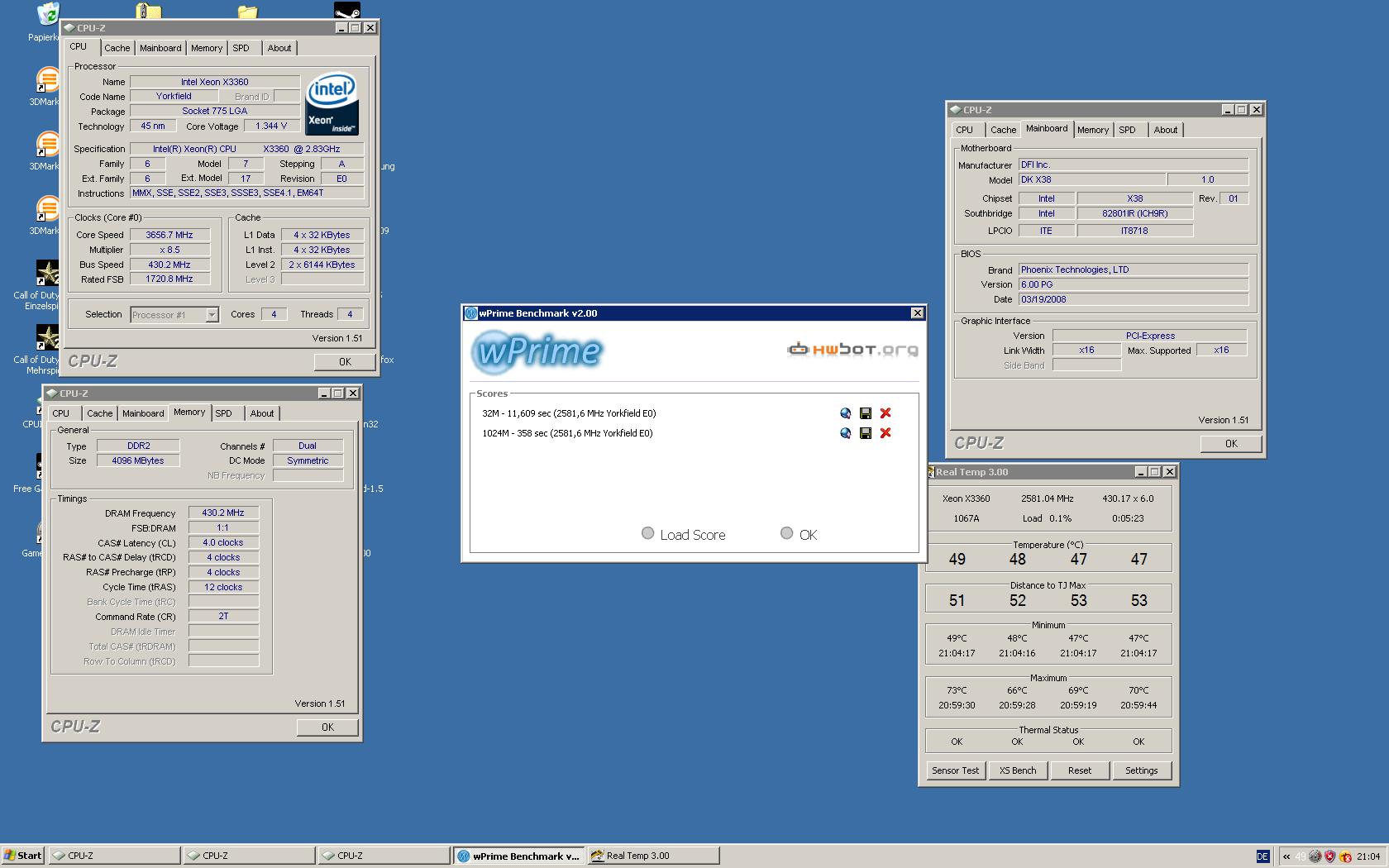Viewport: 1389px width, 868px height.
Task: Click the 1024M score row text in wPrime
Action: 567,433
